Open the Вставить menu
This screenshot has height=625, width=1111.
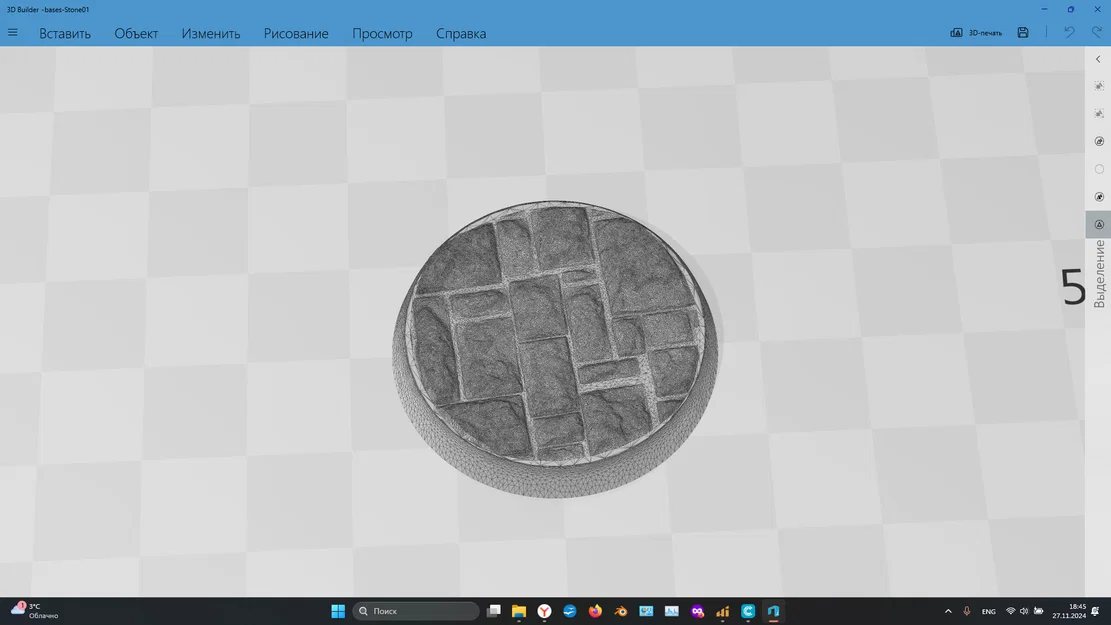click(64, 33)
